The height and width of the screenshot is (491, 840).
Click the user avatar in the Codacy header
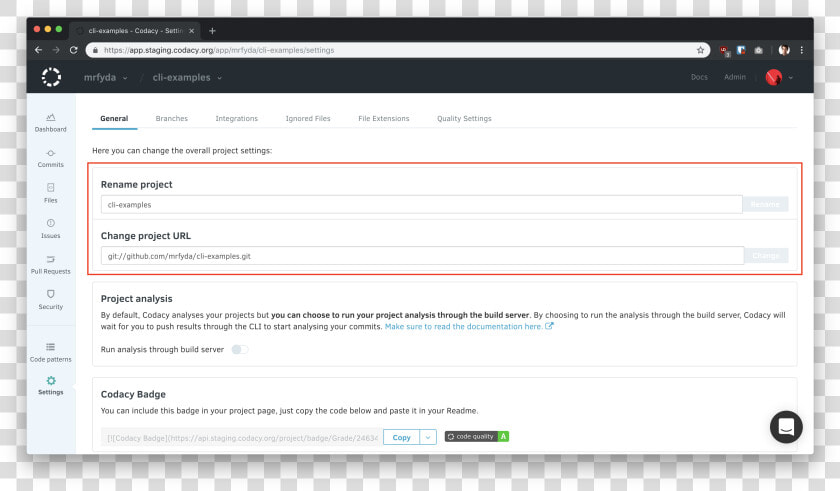774,77
